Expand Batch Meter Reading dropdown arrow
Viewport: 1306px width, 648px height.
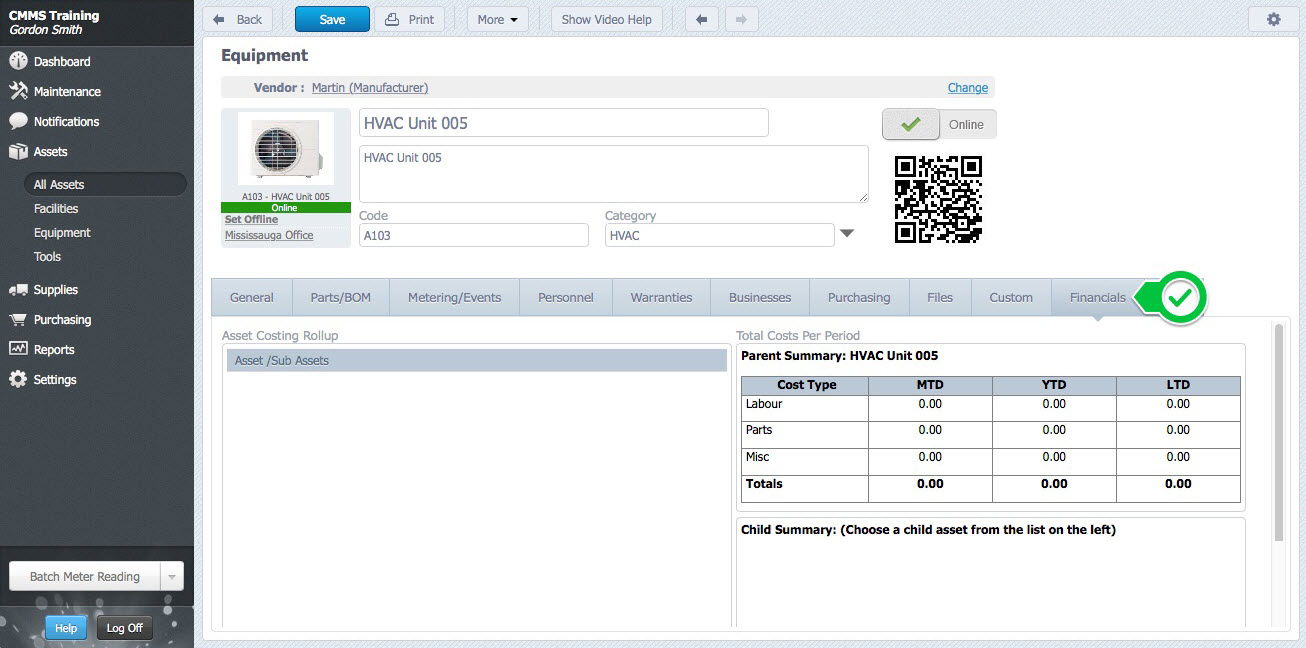pyautogui.click(x=173, y=576)
